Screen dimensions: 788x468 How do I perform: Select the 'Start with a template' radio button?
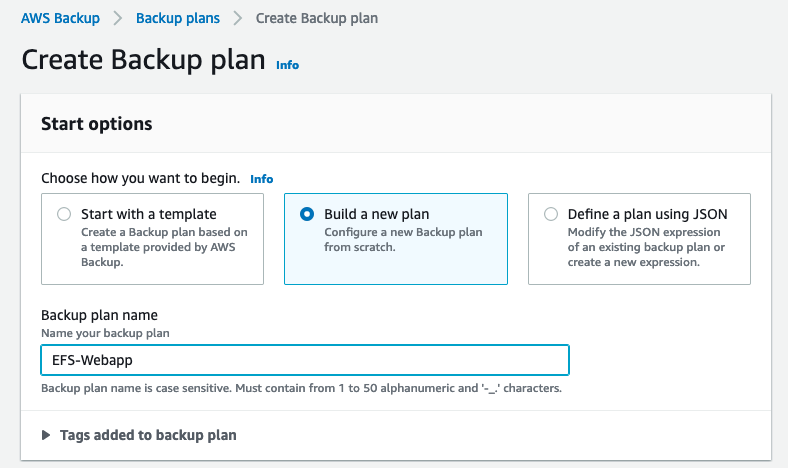[64, 214]
